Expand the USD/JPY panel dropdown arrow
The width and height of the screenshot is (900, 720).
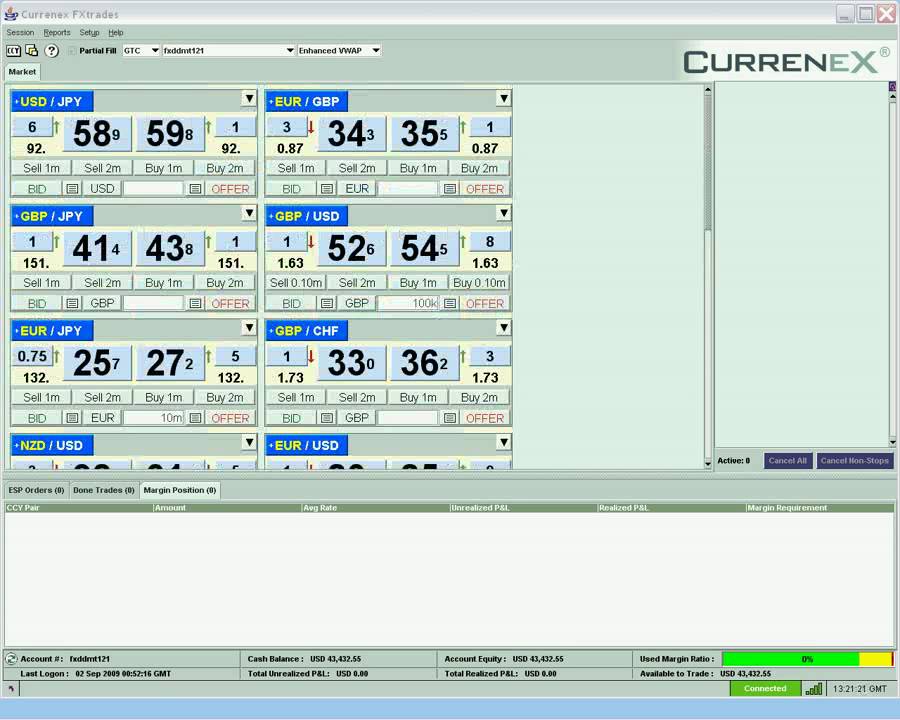coord(249,99)
